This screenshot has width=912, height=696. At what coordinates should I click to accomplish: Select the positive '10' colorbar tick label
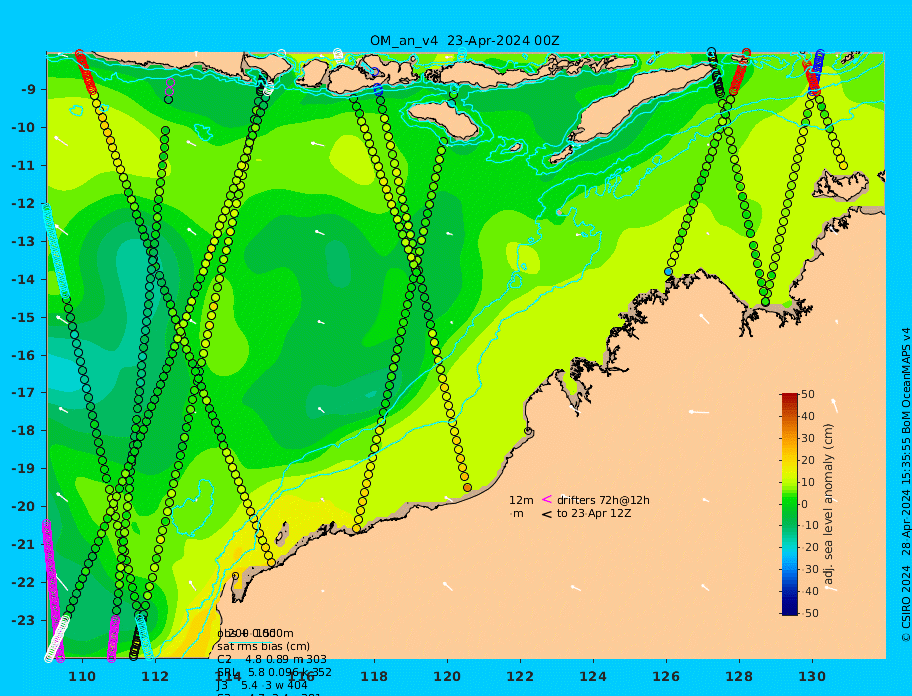(808, 482)
